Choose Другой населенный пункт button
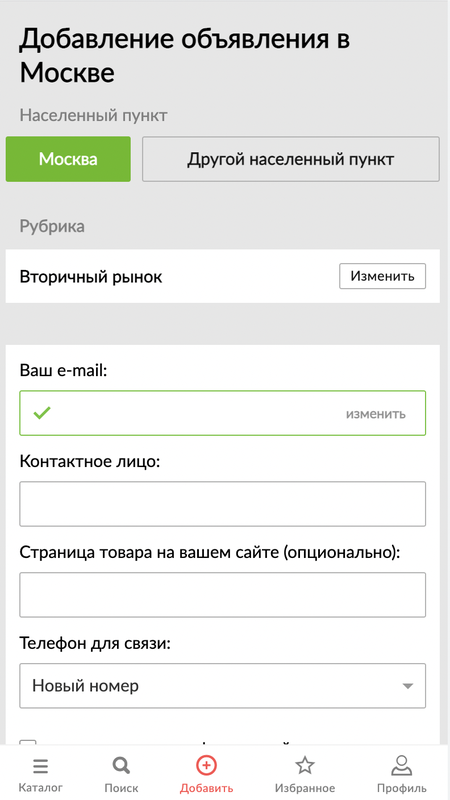This screenshot has height=800, width=450. pos(290,159)
